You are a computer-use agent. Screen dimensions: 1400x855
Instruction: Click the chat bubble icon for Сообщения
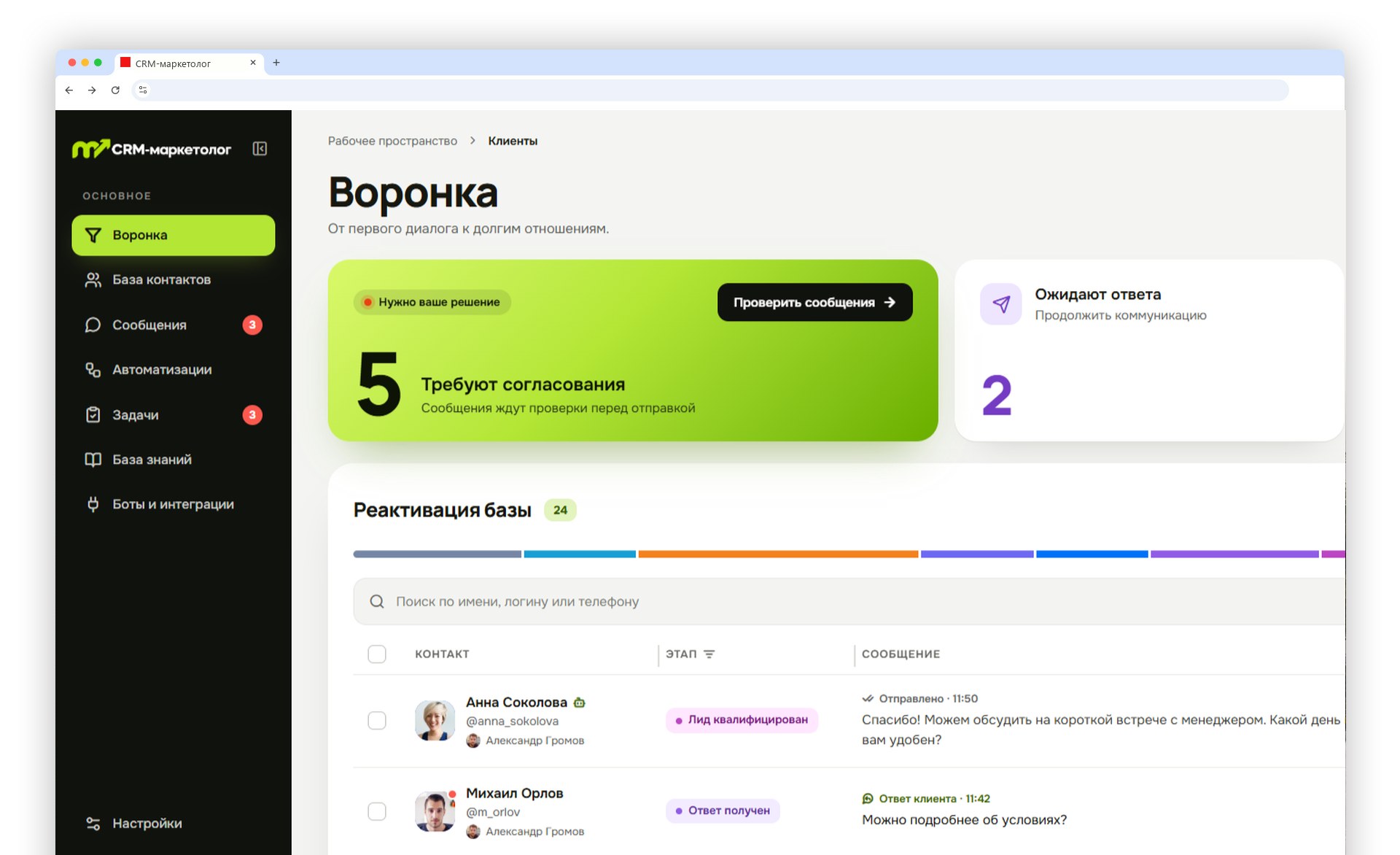[x=93, y=325]
